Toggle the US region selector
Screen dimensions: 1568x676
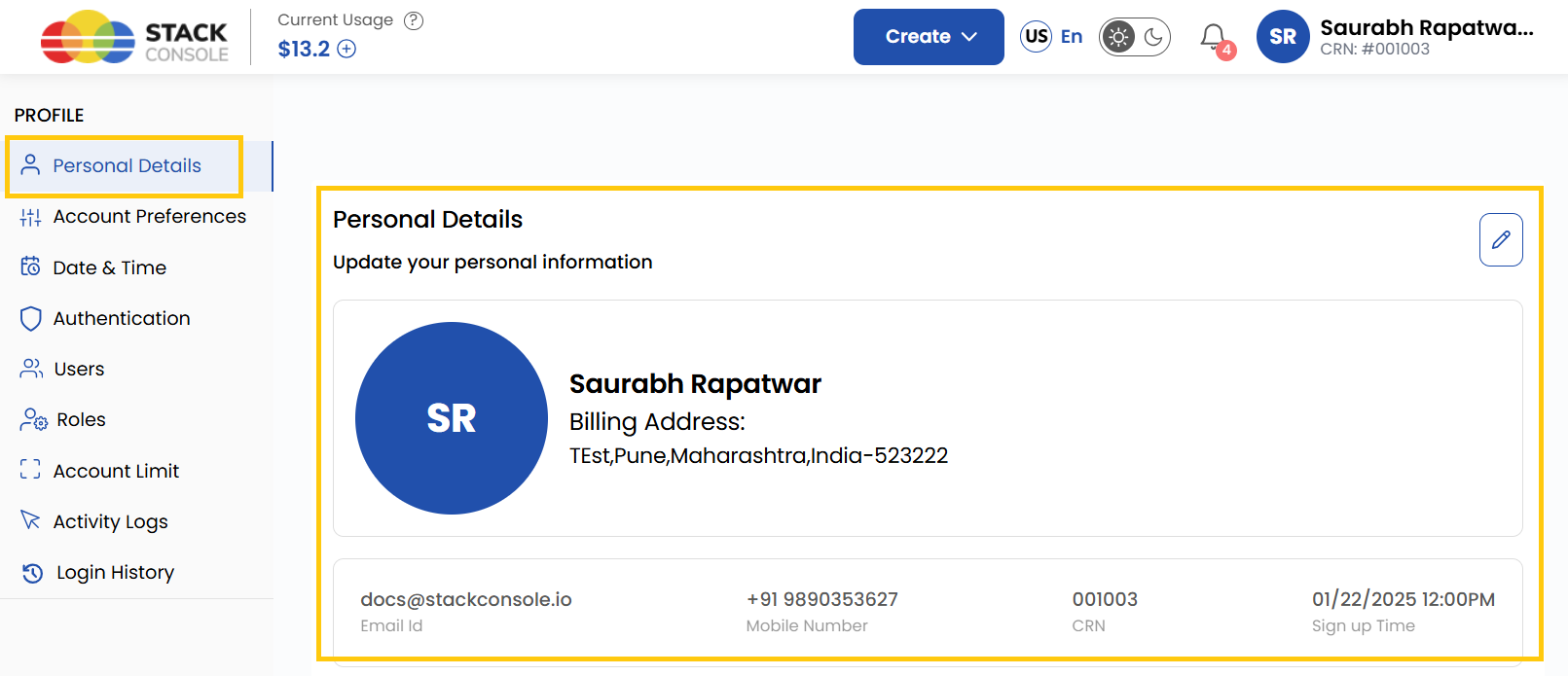[x=1035, y=36]
